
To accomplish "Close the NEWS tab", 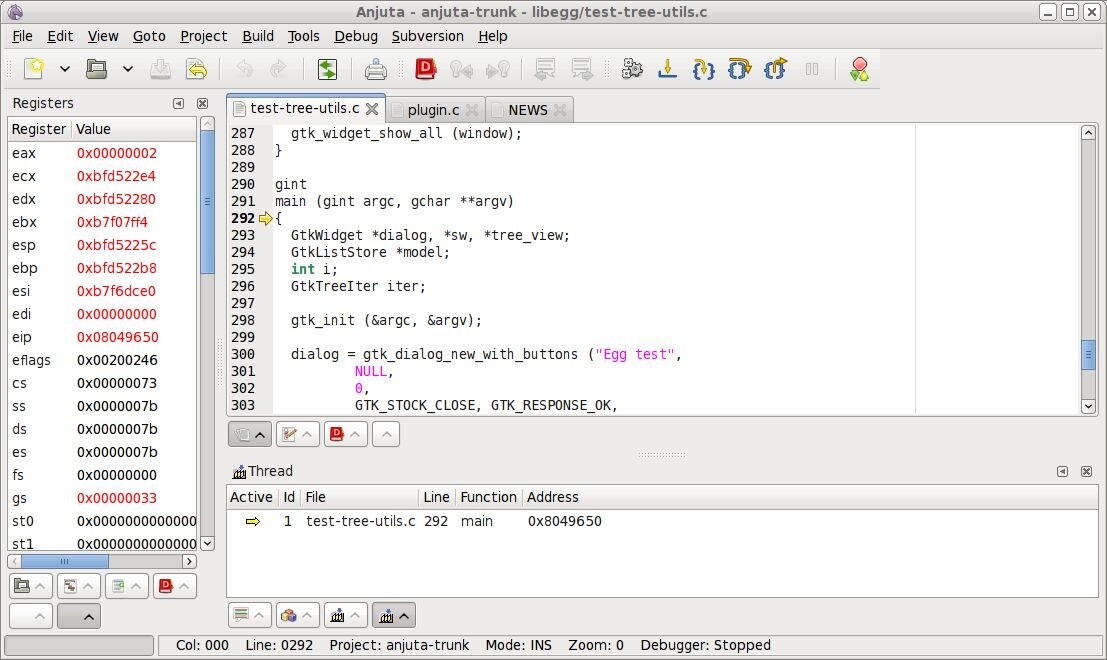I will tap(560, 110).
